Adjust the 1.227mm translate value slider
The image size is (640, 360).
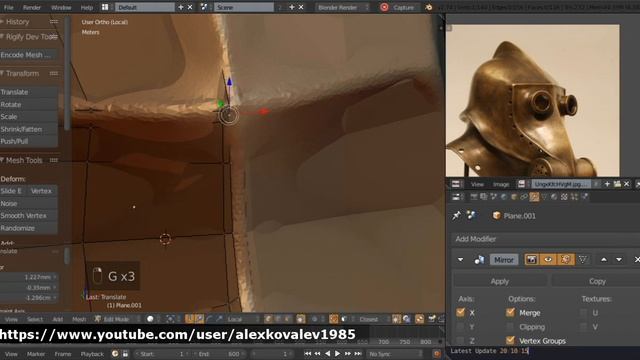[29, 277]
